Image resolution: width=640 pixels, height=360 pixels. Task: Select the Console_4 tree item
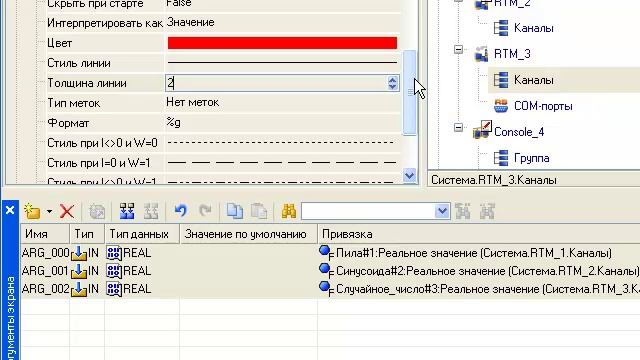(519, 132)
